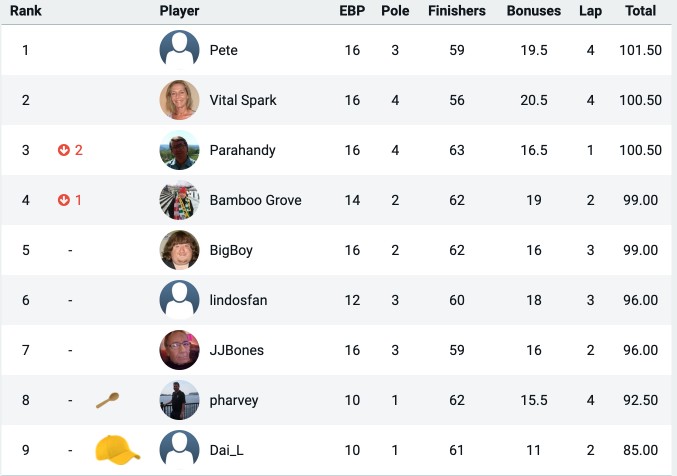Click Parahandy's avatar picture
Image resolution: width=677 pixels, height=476 pixels.
(180, 150)
